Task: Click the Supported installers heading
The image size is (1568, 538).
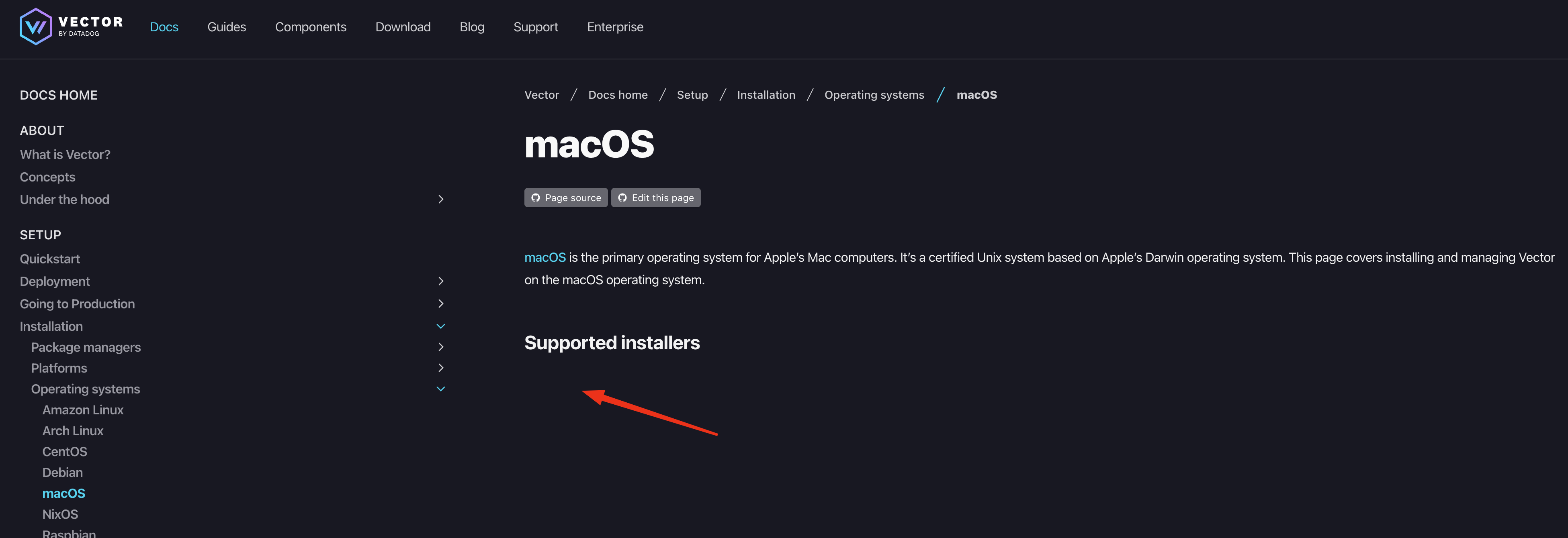Action: pyautogui.click(x=612, y=342)
